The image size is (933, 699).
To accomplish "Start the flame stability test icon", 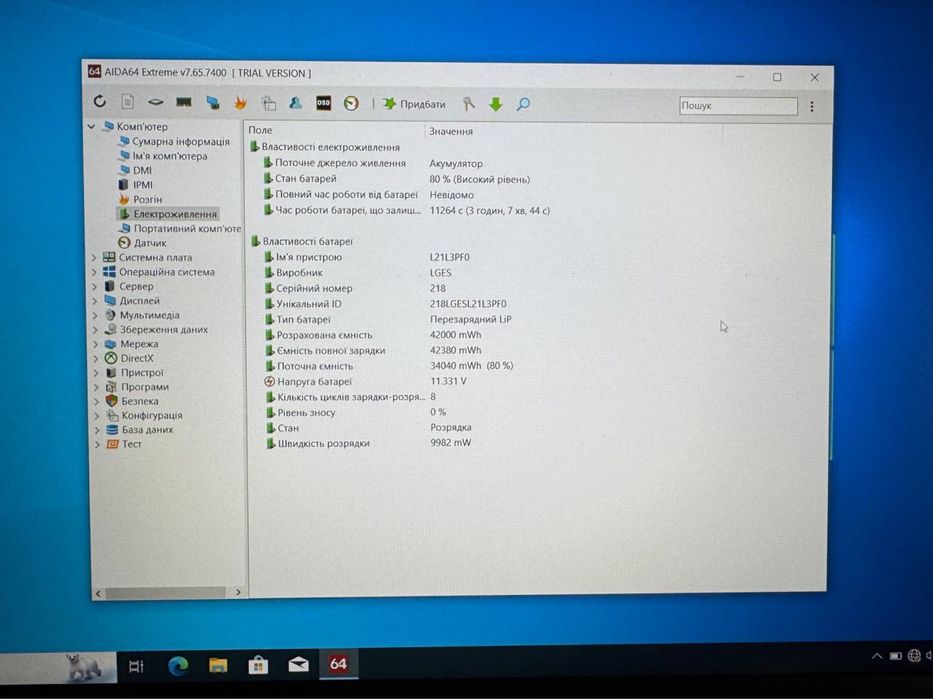I will [x=240, y=103].
